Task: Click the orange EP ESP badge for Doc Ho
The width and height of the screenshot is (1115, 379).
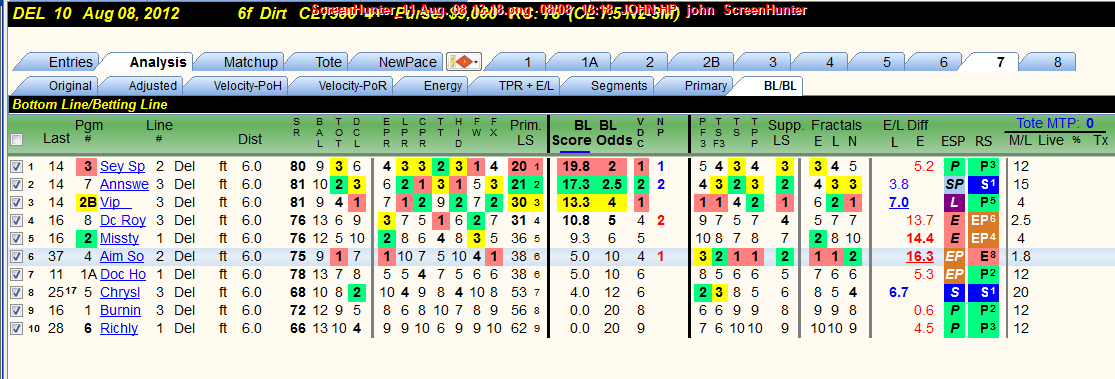Action: pyautogui.click(x=953, y=275)
